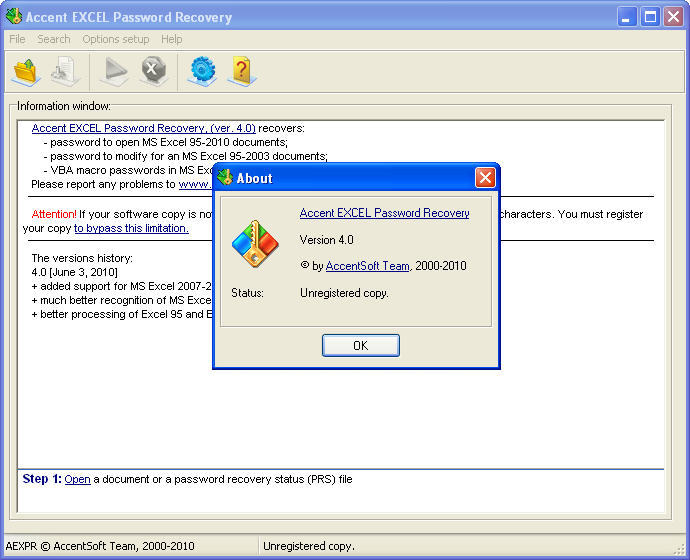Click the 'Step 1:' label
The height and width of the screenshot is (560, 690).
42,479
